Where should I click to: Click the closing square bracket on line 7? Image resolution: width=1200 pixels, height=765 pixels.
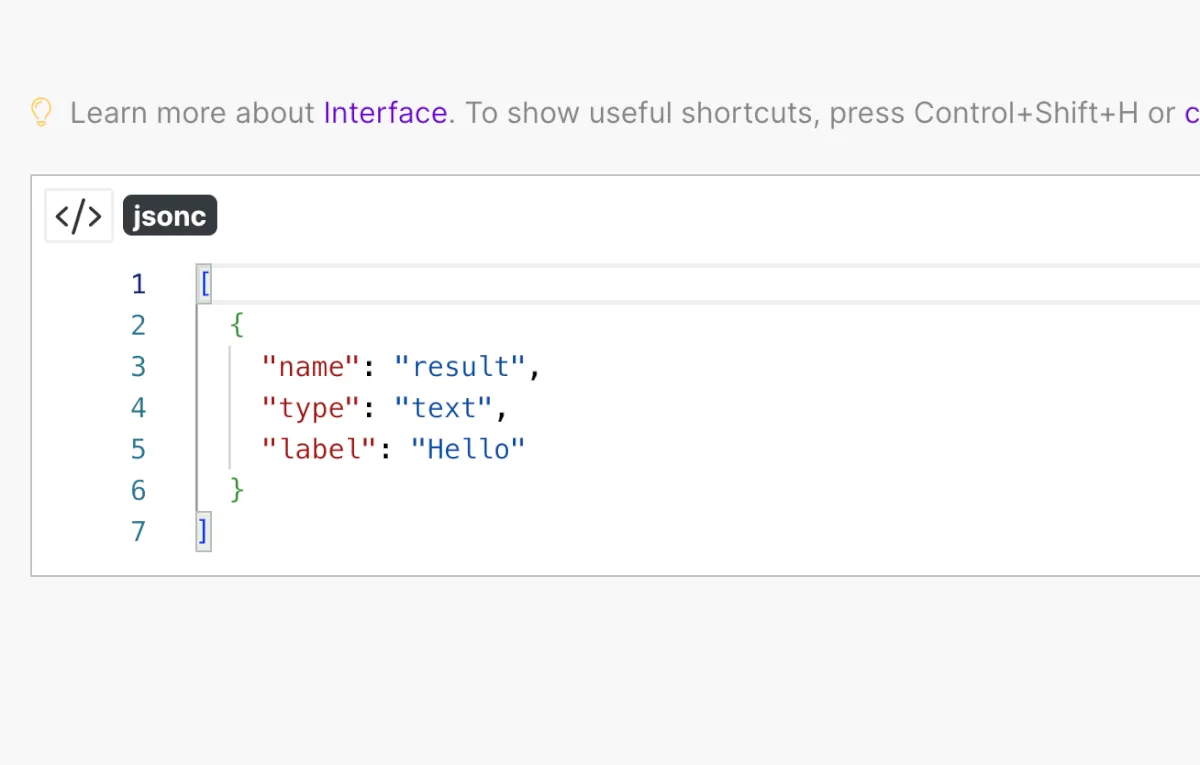click(x=204, y=531)
